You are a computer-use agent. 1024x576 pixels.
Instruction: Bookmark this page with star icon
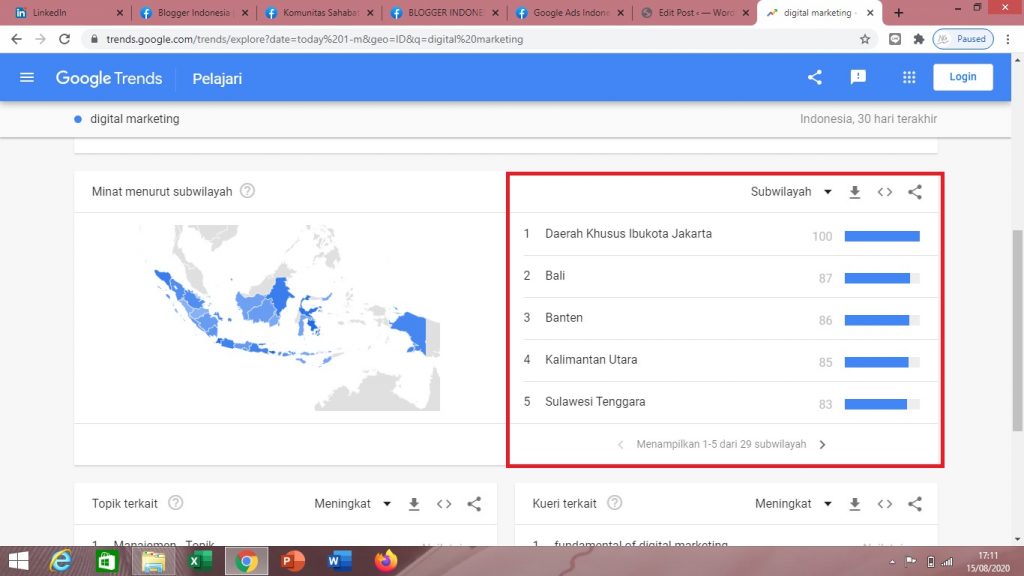[x=865, y=39]
